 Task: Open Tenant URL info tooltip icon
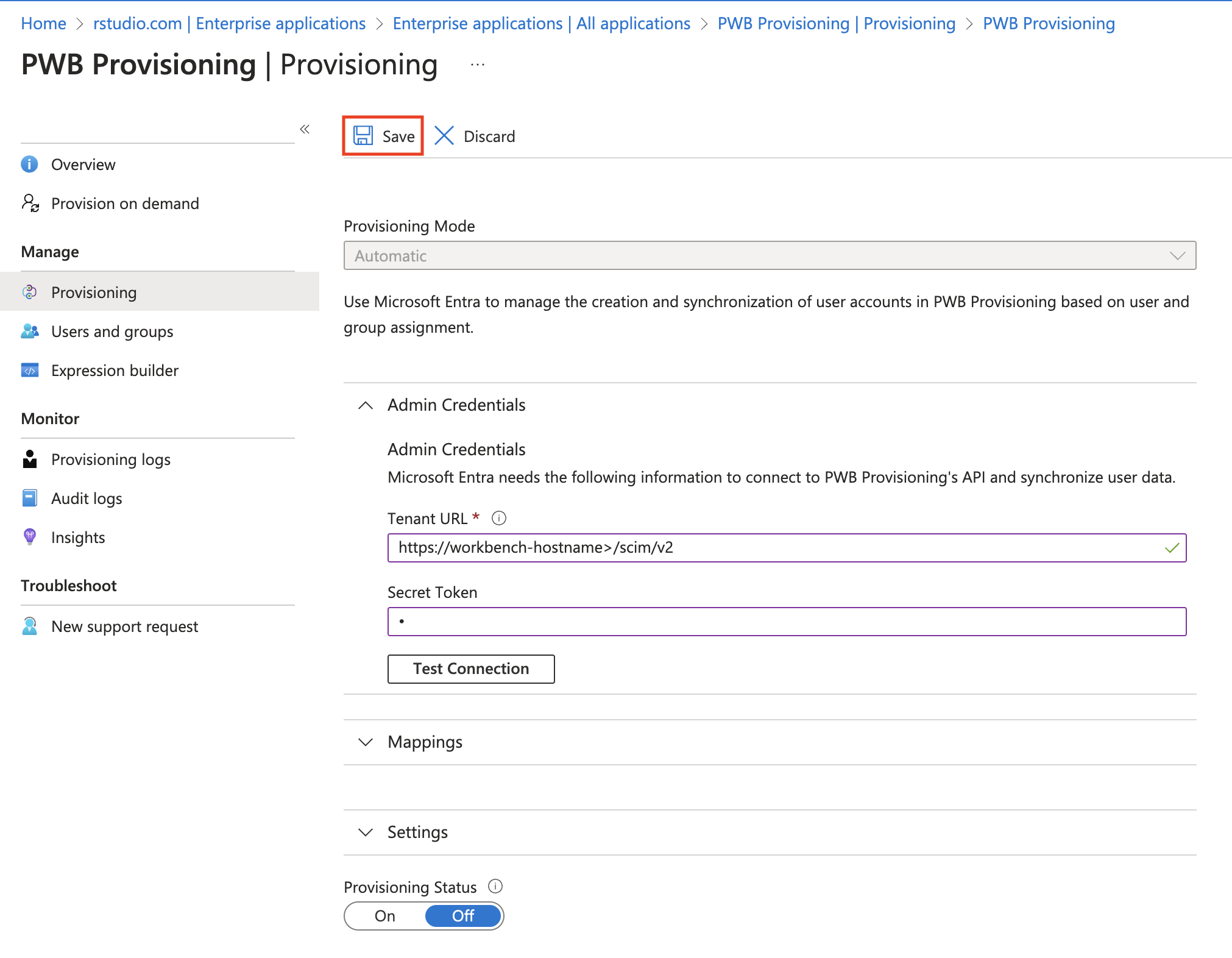(x=499, y=518)
